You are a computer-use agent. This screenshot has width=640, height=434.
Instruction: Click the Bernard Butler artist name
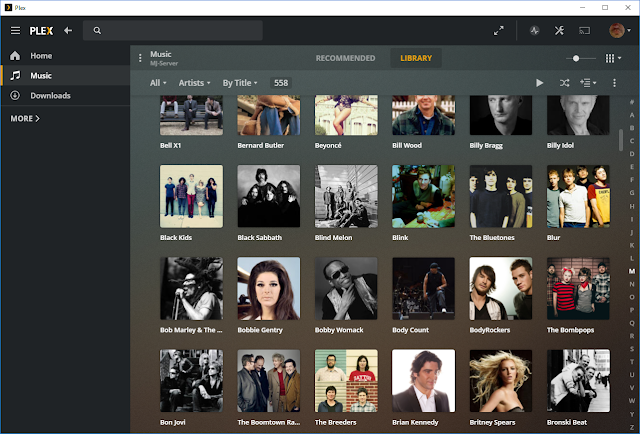pyautogui.click(x=260, y=145)
